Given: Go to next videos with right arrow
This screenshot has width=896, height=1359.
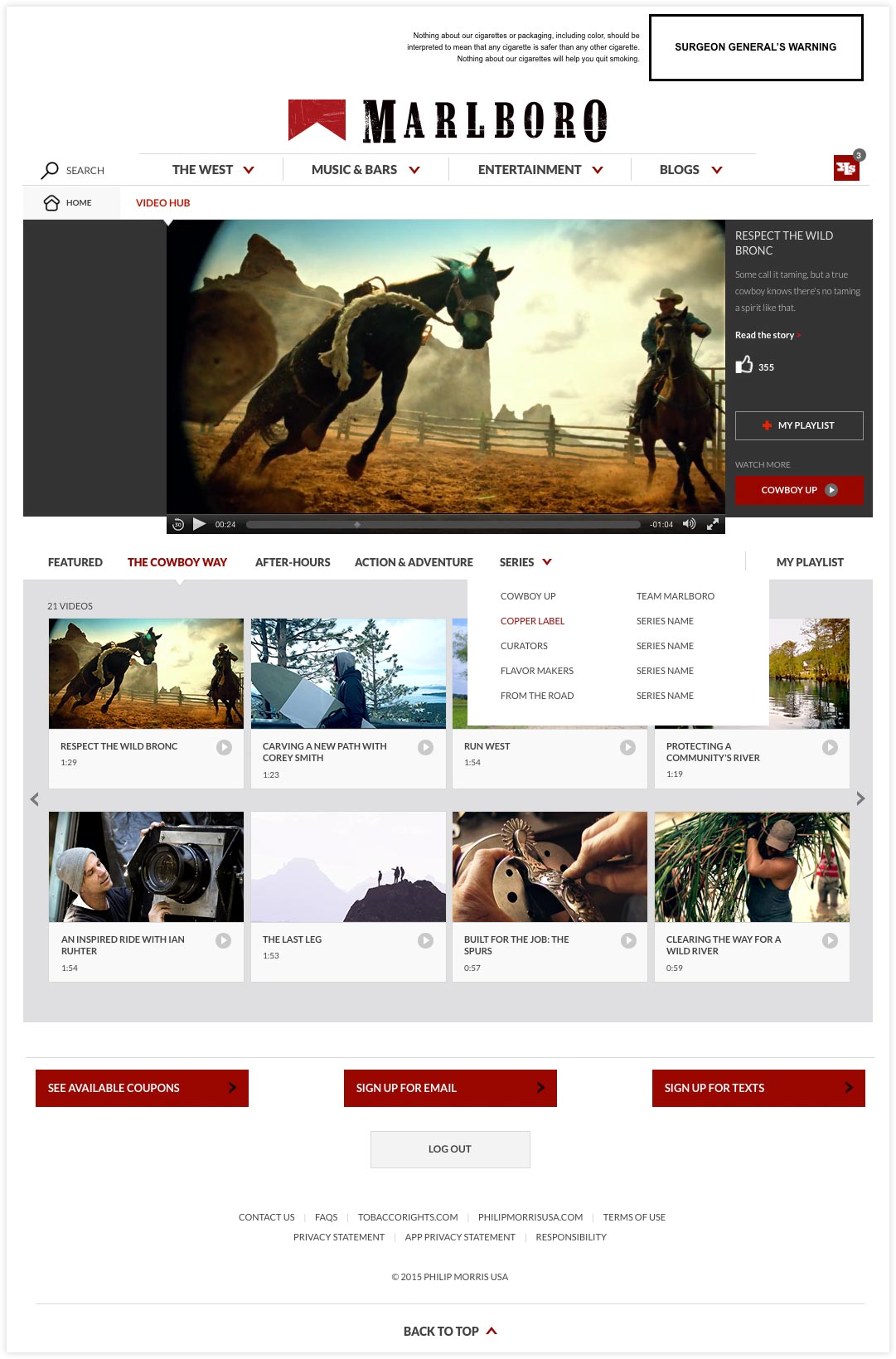Looking at the screenshot, I should pos(860,798).
